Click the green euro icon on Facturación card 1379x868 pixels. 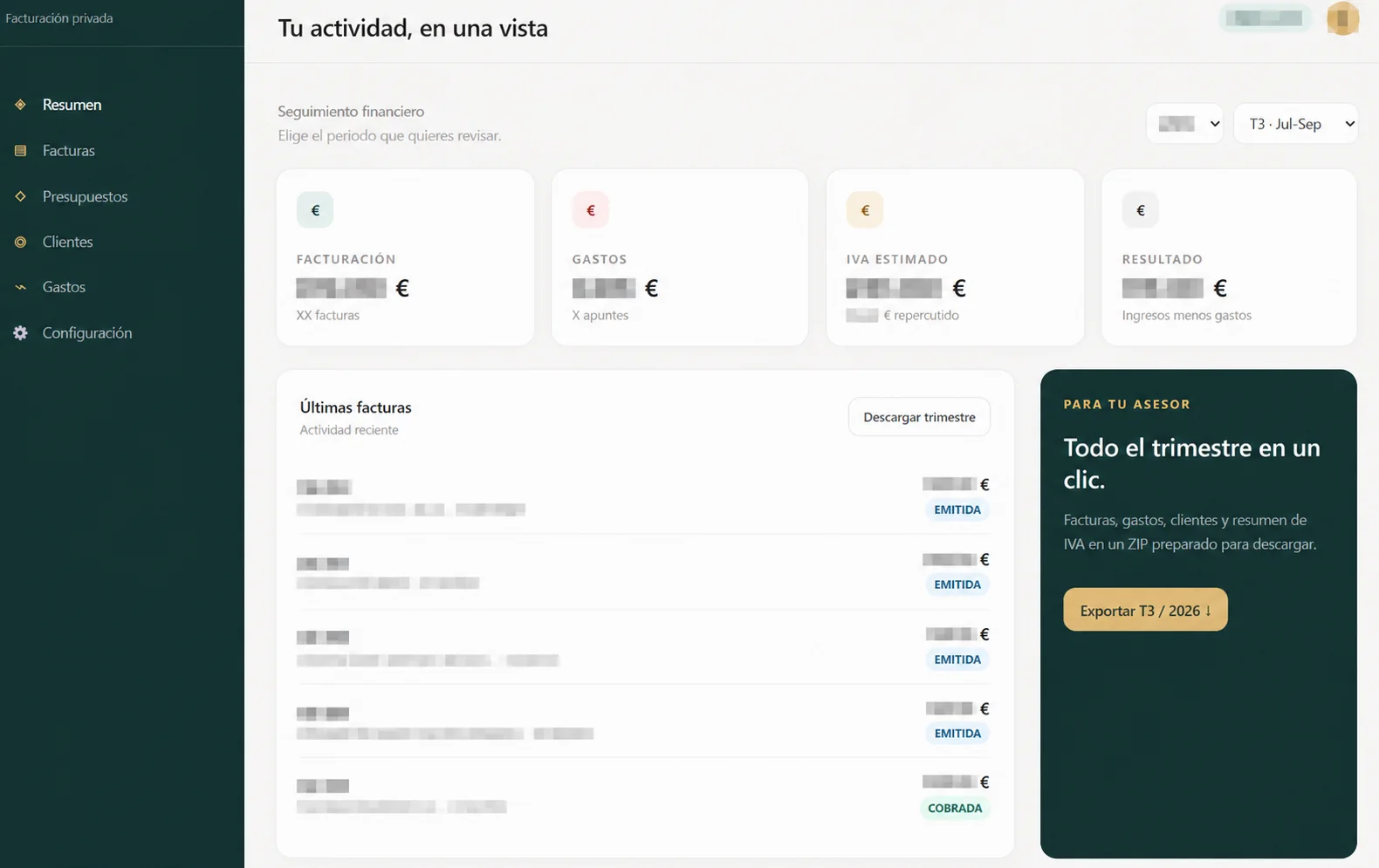tap(315, 210)
